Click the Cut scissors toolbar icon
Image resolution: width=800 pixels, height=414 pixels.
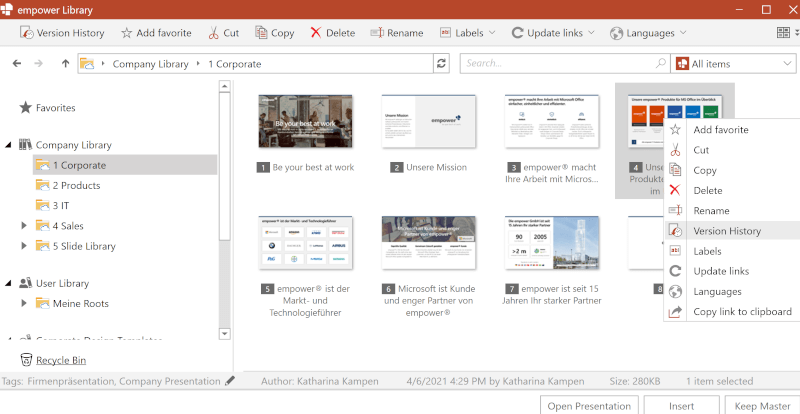(213, 33)
